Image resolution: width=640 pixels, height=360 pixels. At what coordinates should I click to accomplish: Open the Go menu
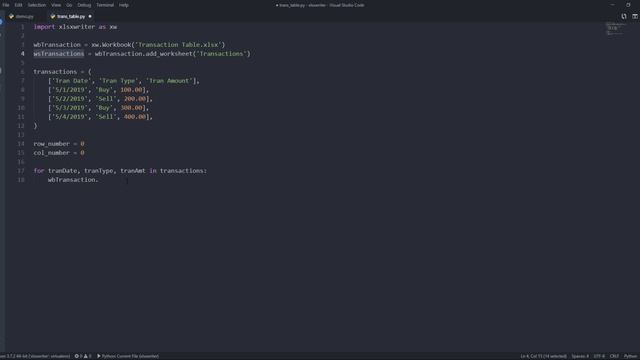(x=69, y=5)
